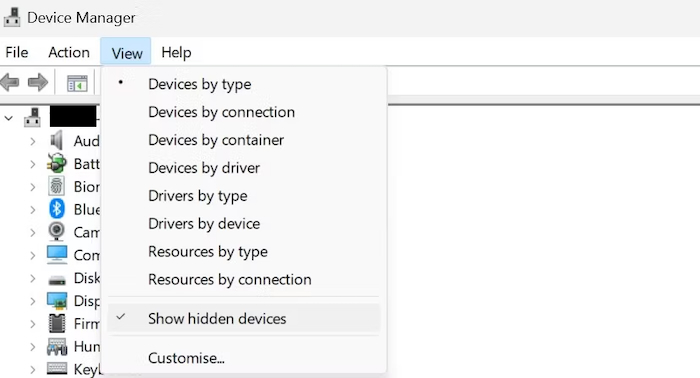Viewport: 700px width, 378px height.
Task: Select Resources by connection view
Action: point(244,279)
